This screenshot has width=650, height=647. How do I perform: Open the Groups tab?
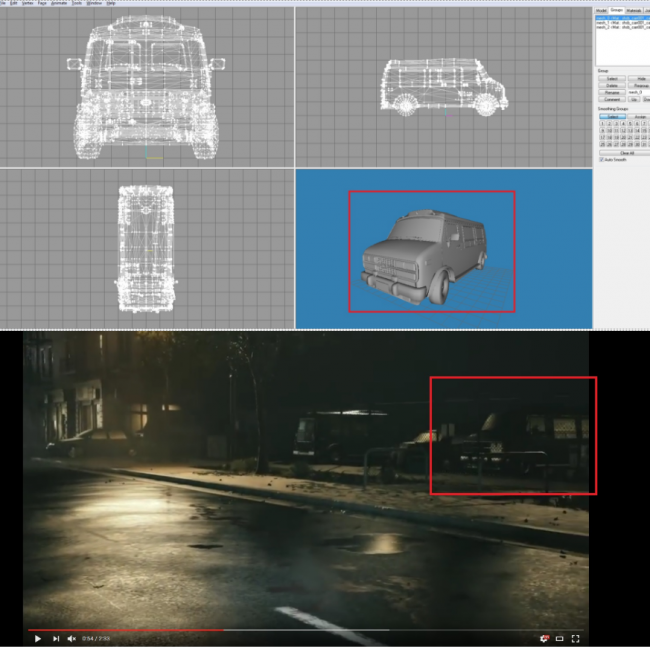pyautogui.click(x=617, y=10)
